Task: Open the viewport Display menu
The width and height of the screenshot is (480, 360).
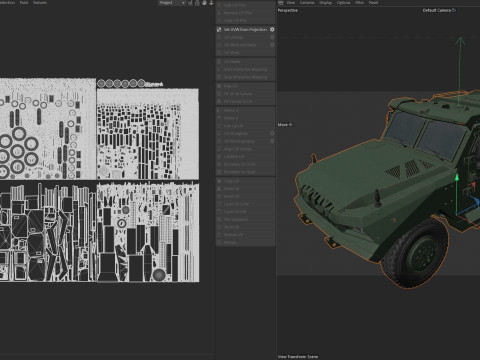Action: coord(325,3)
